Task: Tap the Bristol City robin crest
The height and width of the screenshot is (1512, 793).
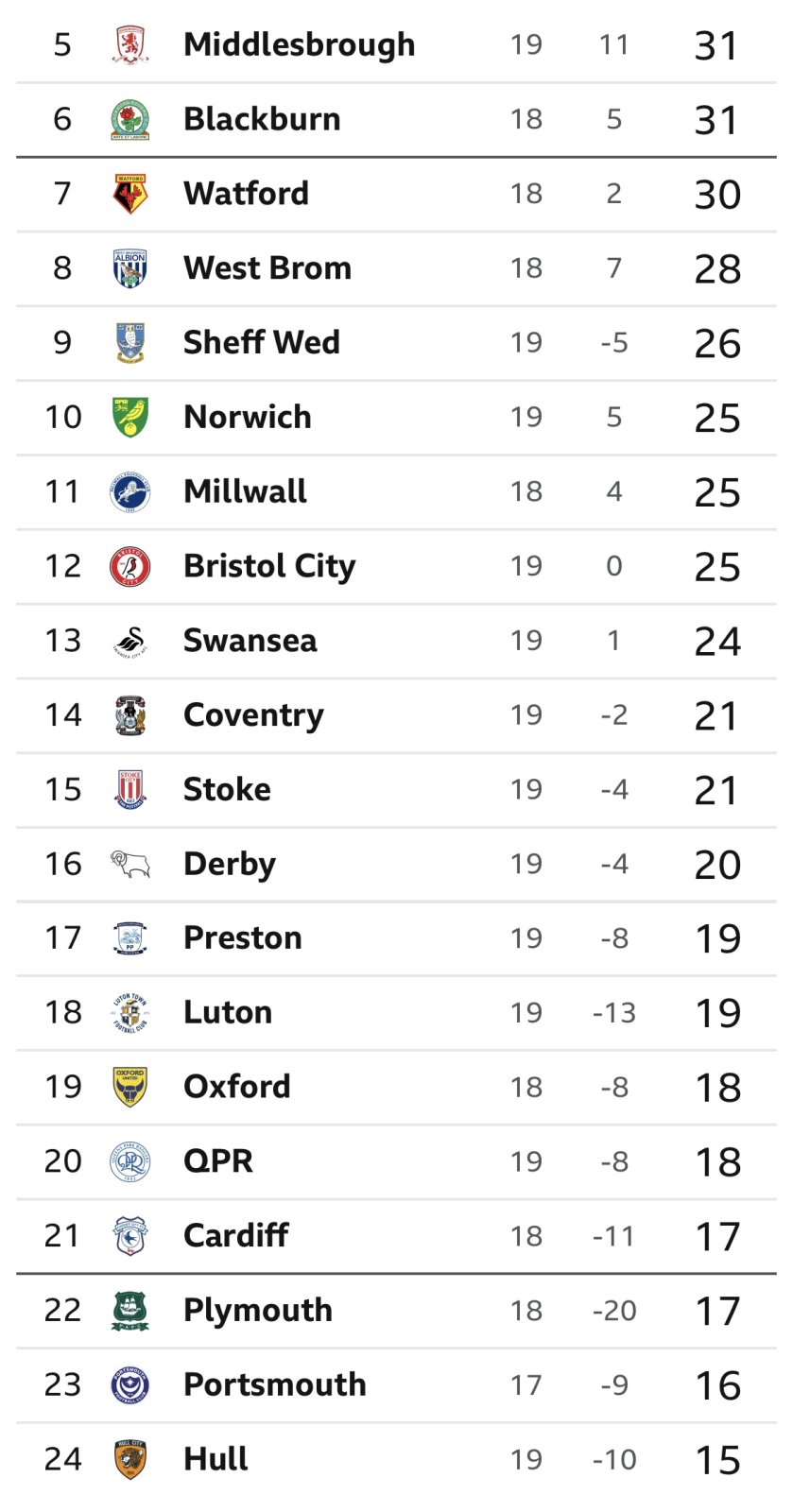Action: coord(130,566)
